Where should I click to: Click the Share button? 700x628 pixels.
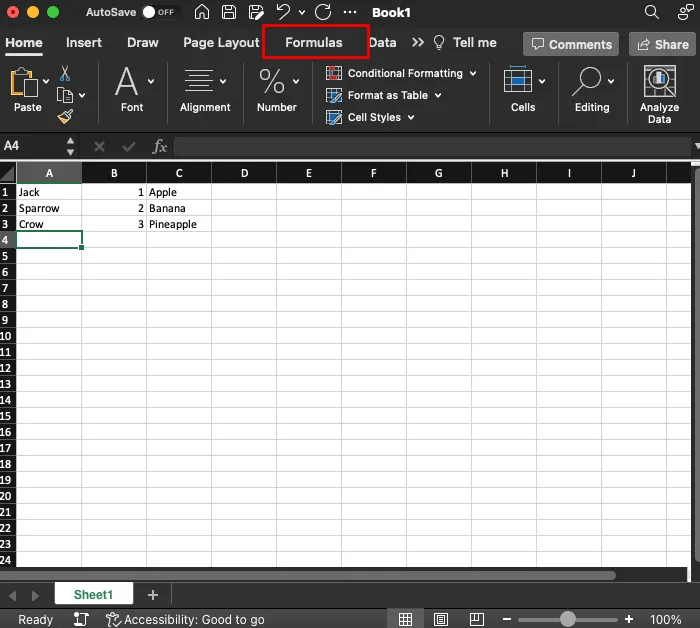pyautogui.click(x=662, y=44)
